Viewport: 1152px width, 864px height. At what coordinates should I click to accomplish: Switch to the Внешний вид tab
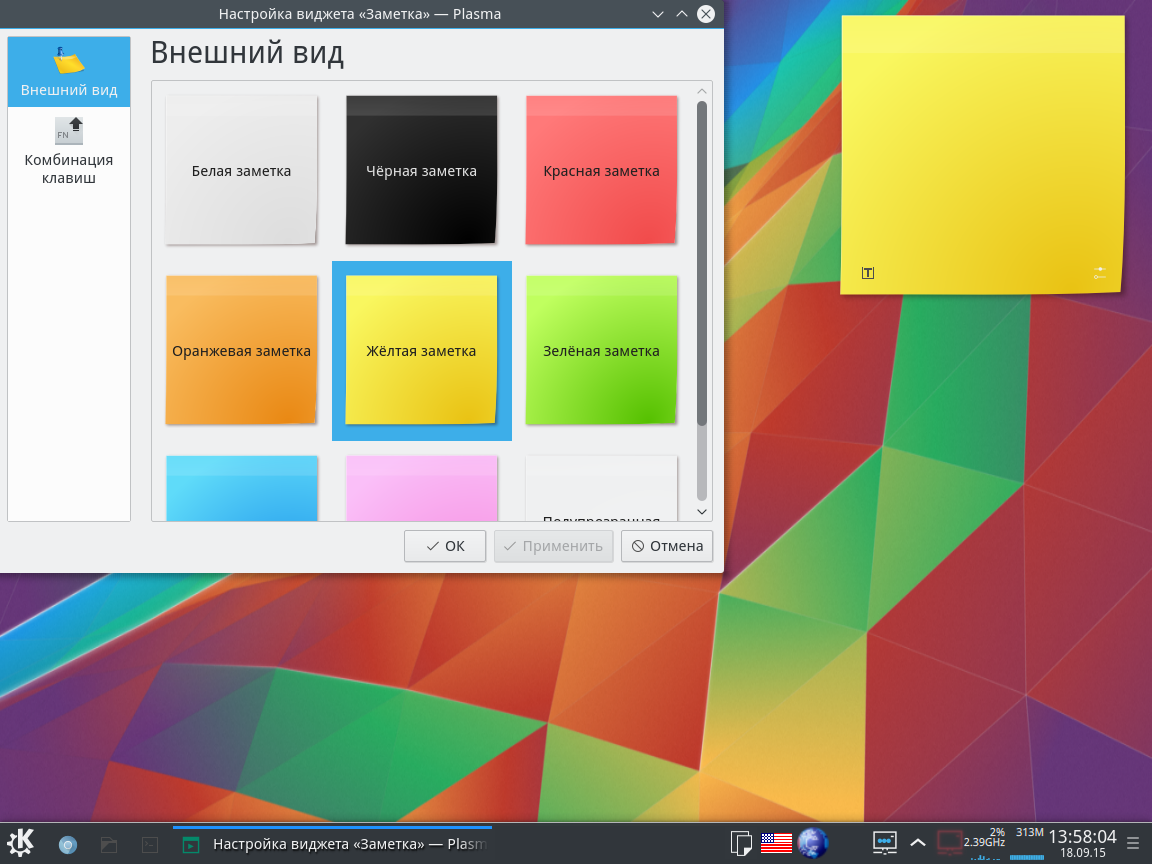tap(69, 72)
